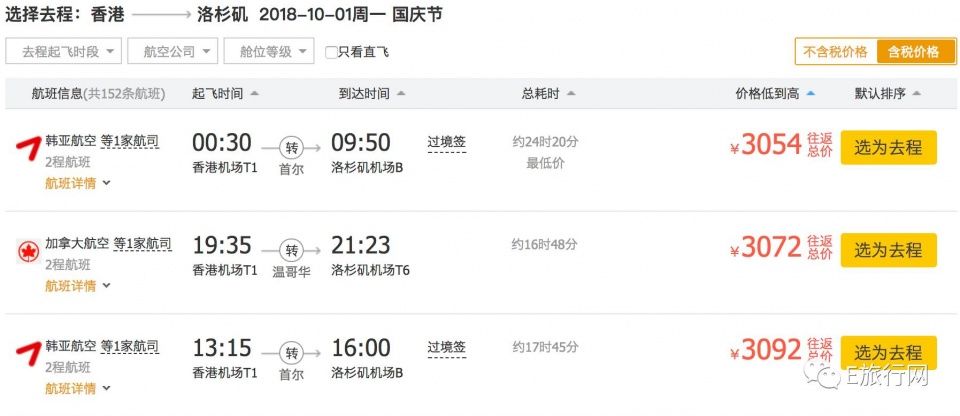The image size is (960, 416).
Task: Enable the 只看直飞 checkbox
Action: [x=331, y=52]
